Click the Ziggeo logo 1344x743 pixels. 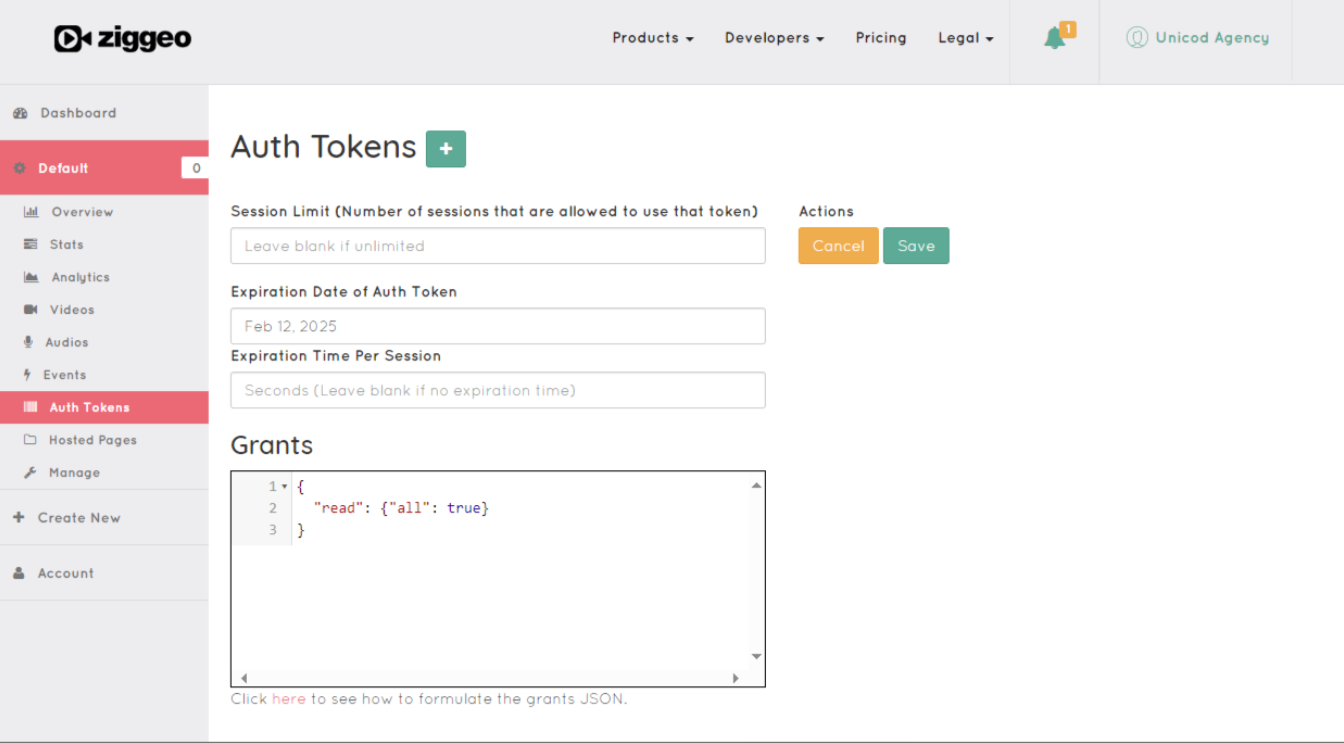[122, 38]
